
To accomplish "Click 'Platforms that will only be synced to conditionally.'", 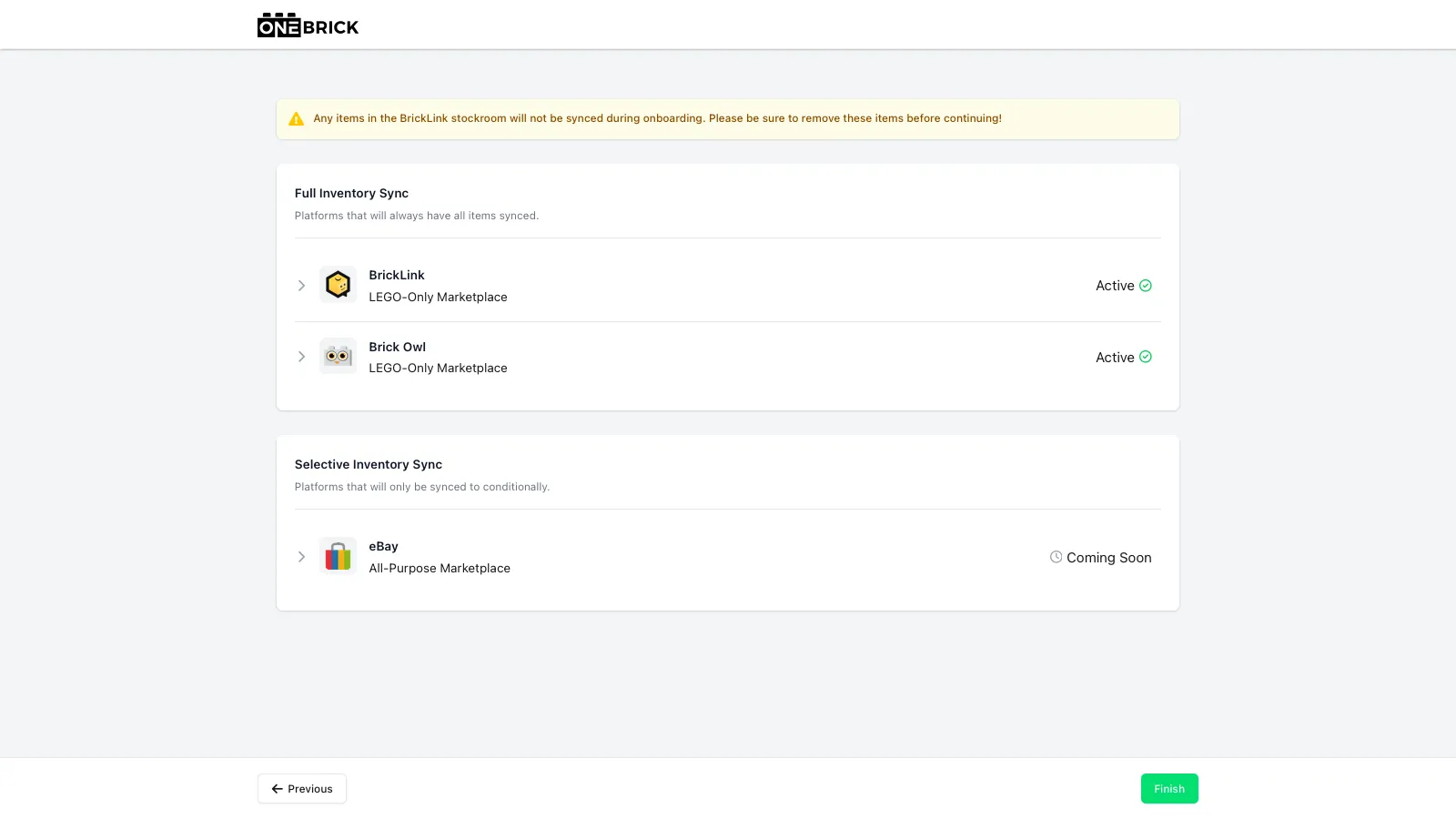I will (422, 487).
